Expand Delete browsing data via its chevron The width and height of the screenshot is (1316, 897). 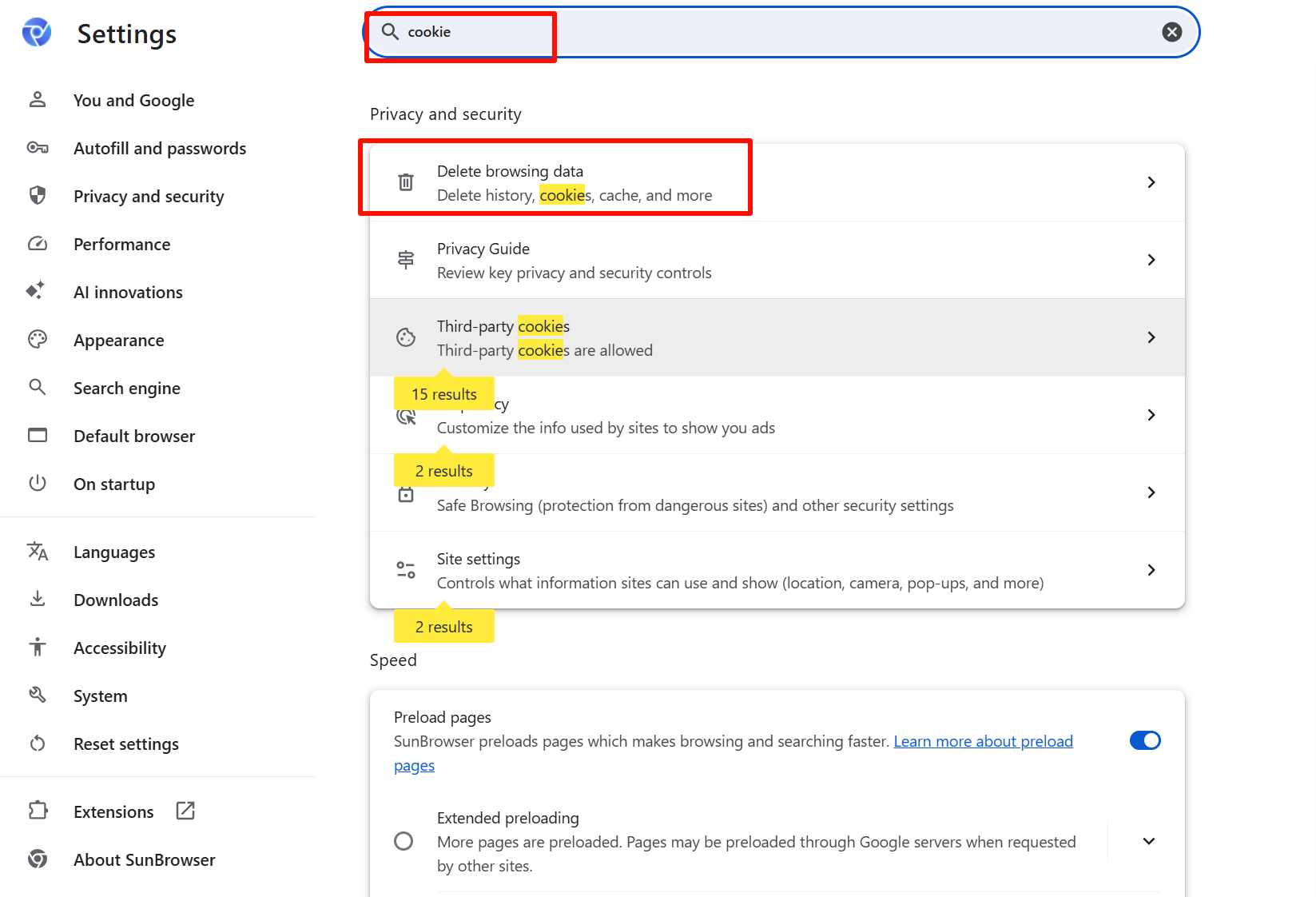(1151, 182)
